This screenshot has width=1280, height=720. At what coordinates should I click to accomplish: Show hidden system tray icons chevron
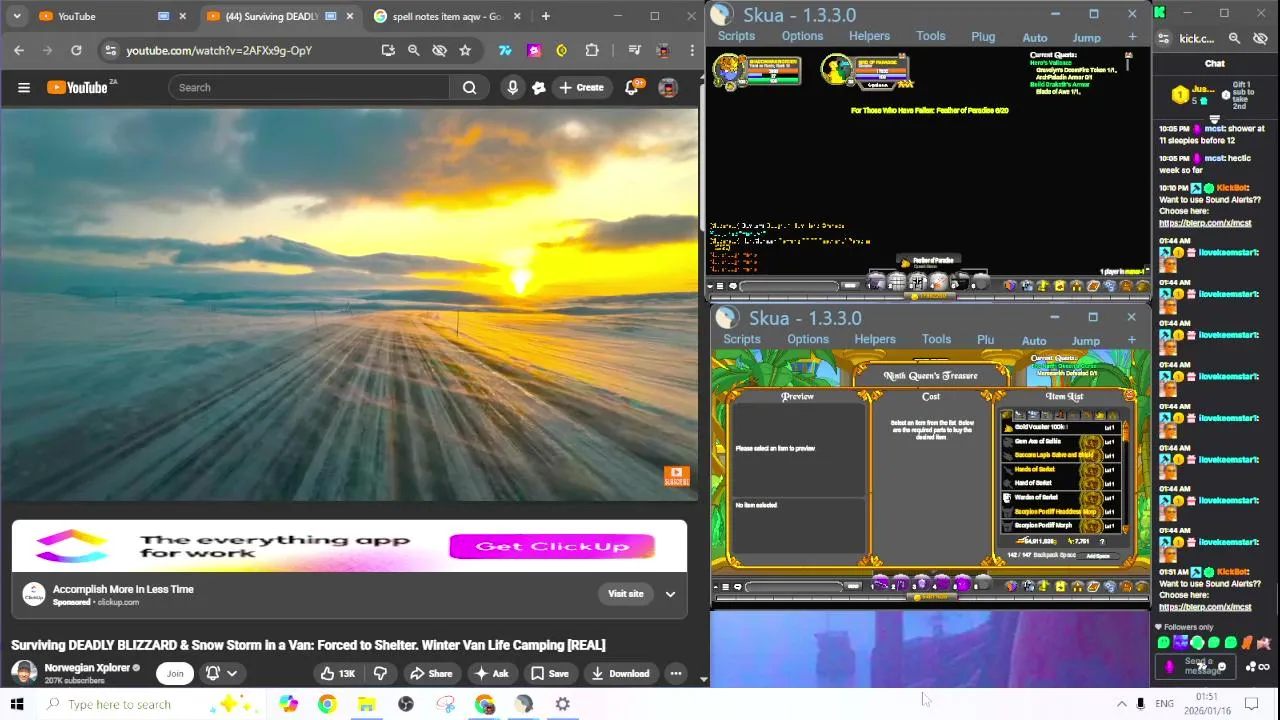pyautogui.click(x=1121, y=704)
